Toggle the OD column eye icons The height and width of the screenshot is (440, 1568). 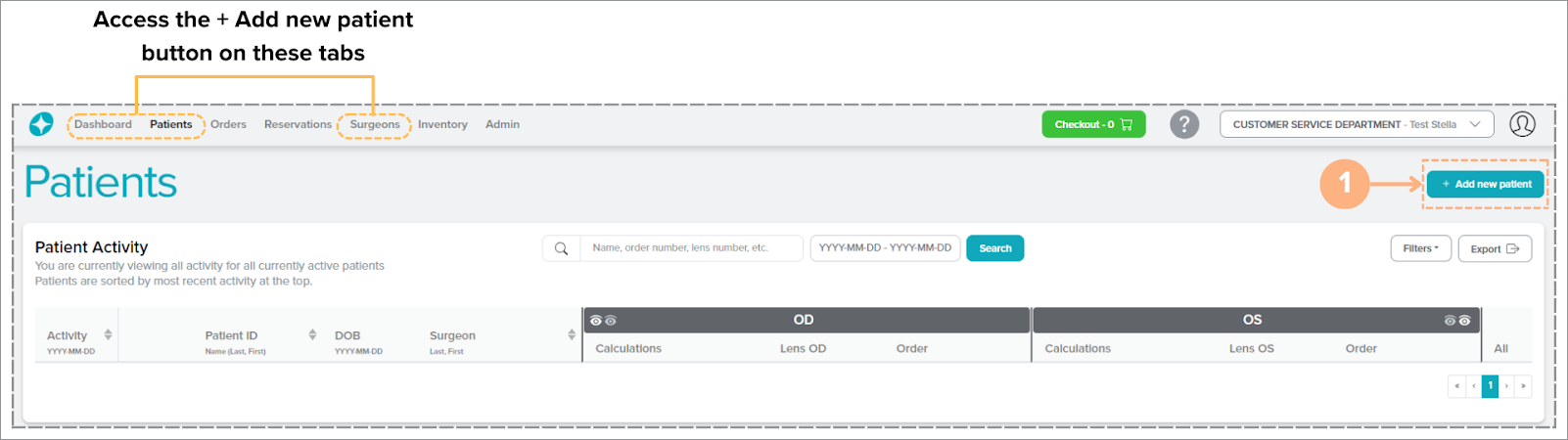(603, 321)
